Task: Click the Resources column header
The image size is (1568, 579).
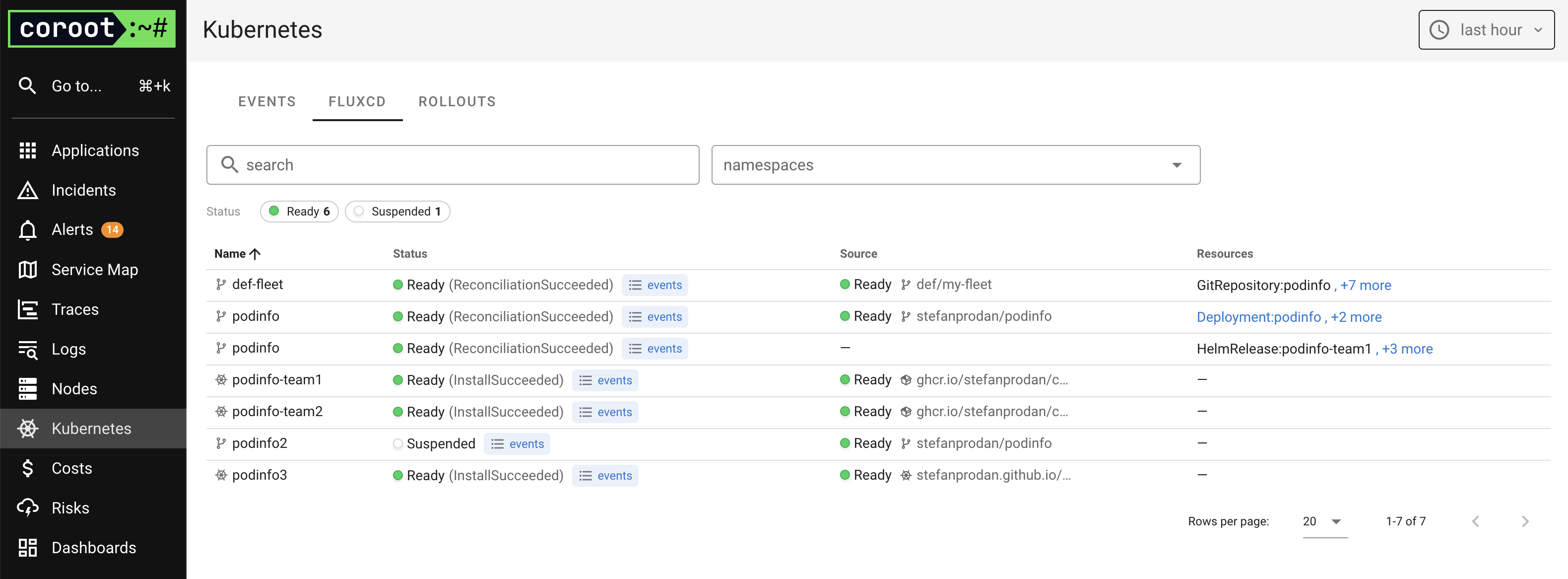Action: (x=1225, y=254)
